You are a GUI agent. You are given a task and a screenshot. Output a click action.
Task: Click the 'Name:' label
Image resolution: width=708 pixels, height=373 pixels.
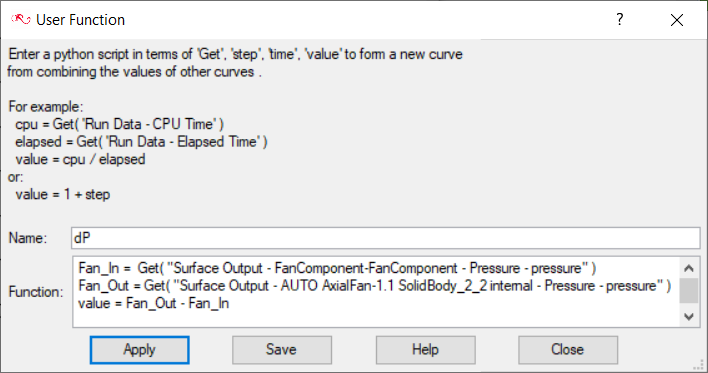tap(28, 238)
